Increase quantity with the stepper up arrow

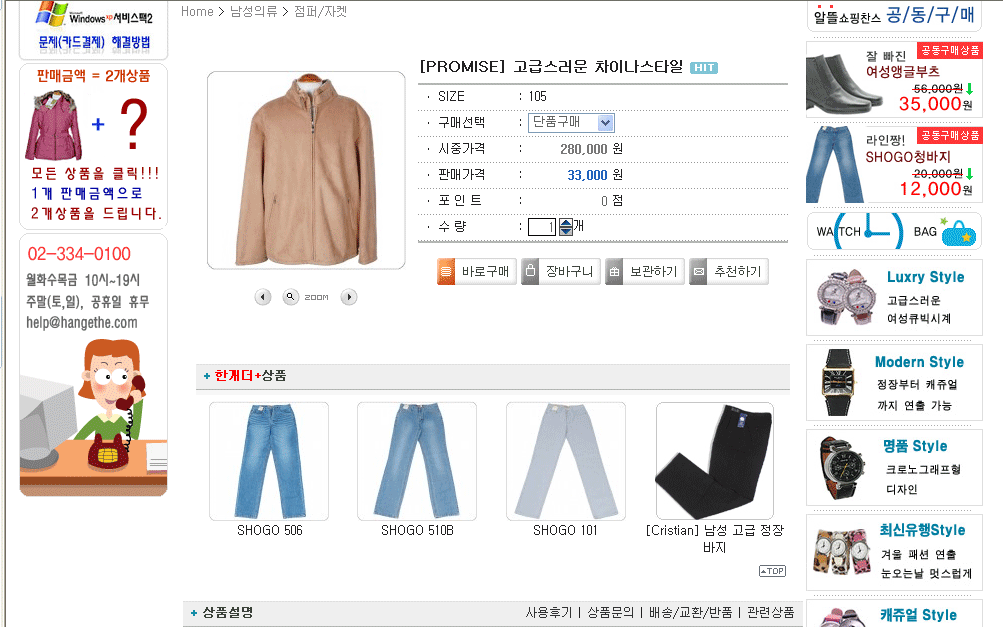coord(566,222)
